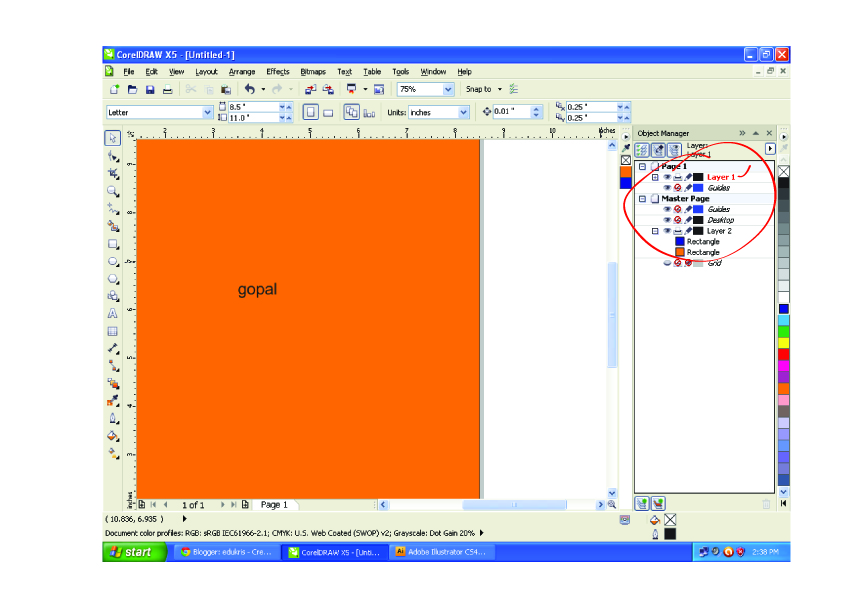Select the Pick tool
The height and width of the screenshot is (607, 859).
[113, 140]
